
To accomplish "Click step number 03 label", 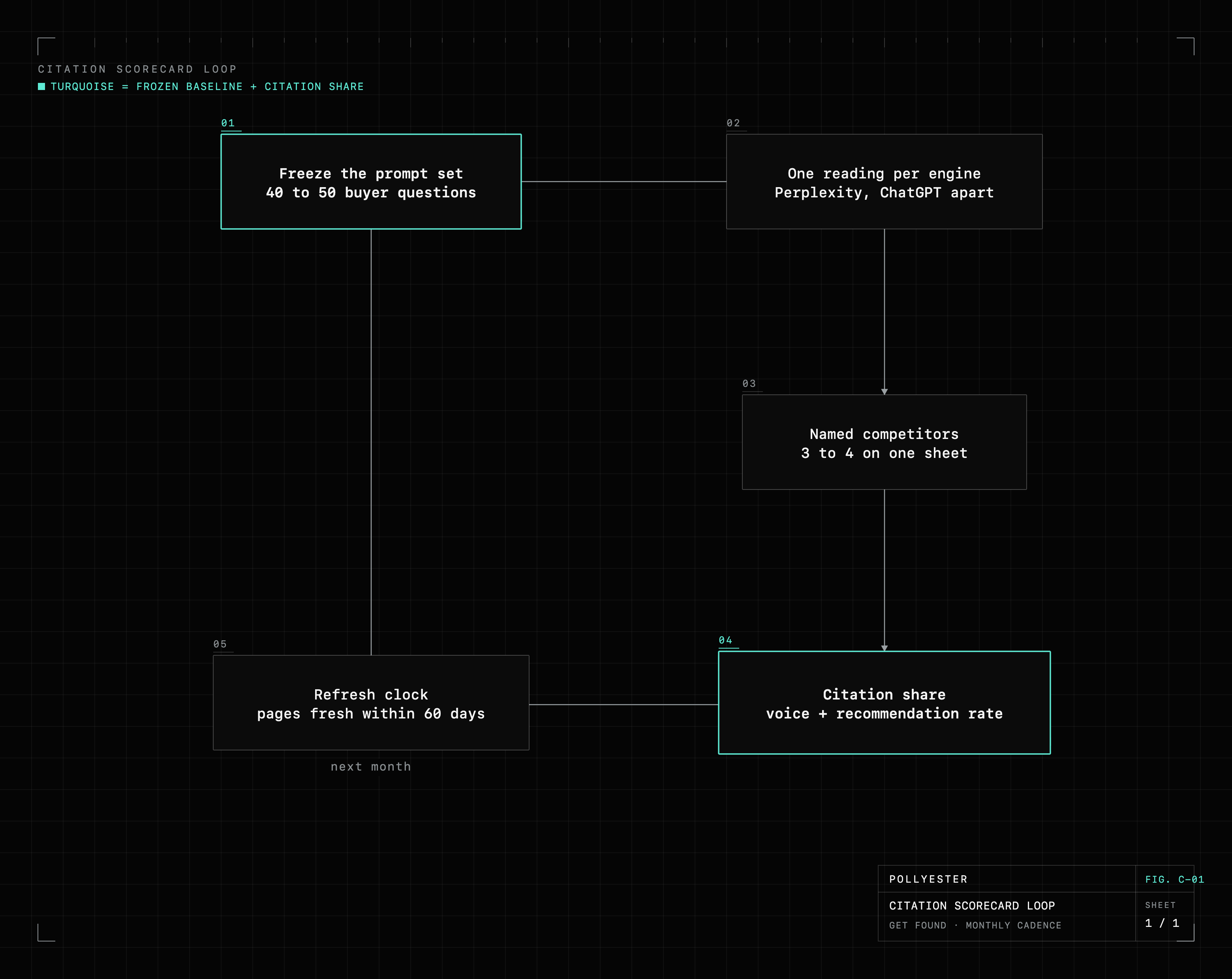I will coord(749,383).
